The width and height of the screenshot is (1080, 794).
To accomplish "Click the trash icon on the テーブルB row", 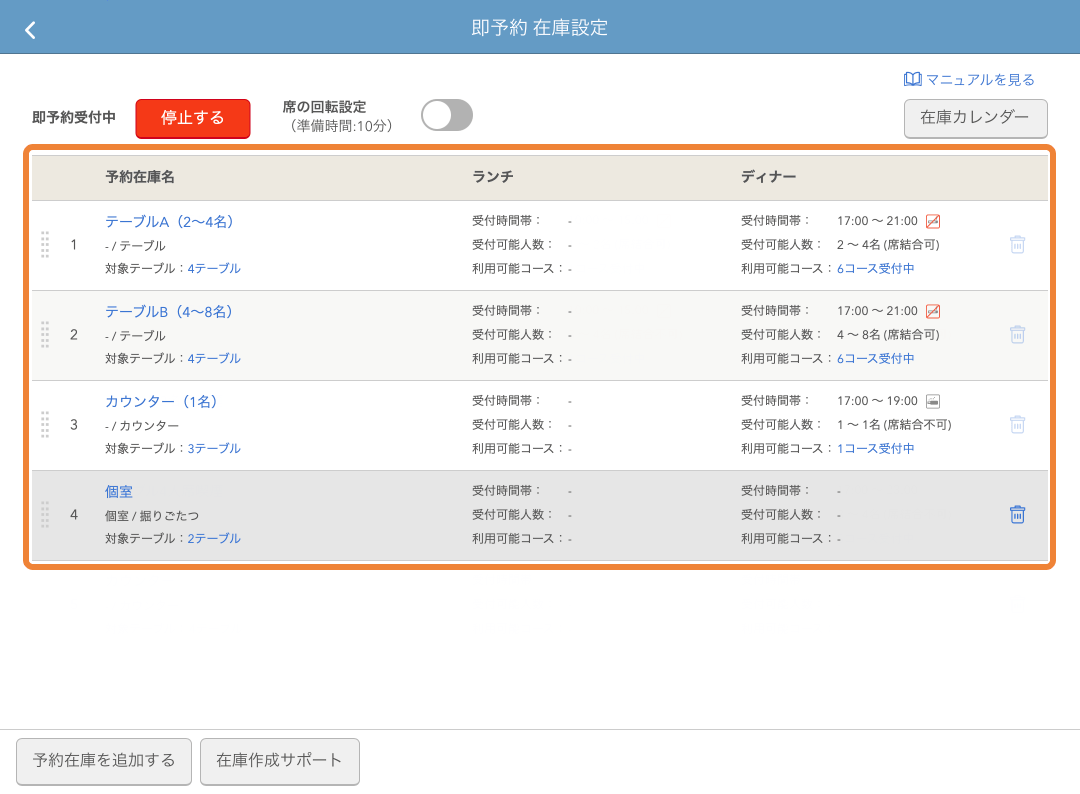I will (1018, 334).
